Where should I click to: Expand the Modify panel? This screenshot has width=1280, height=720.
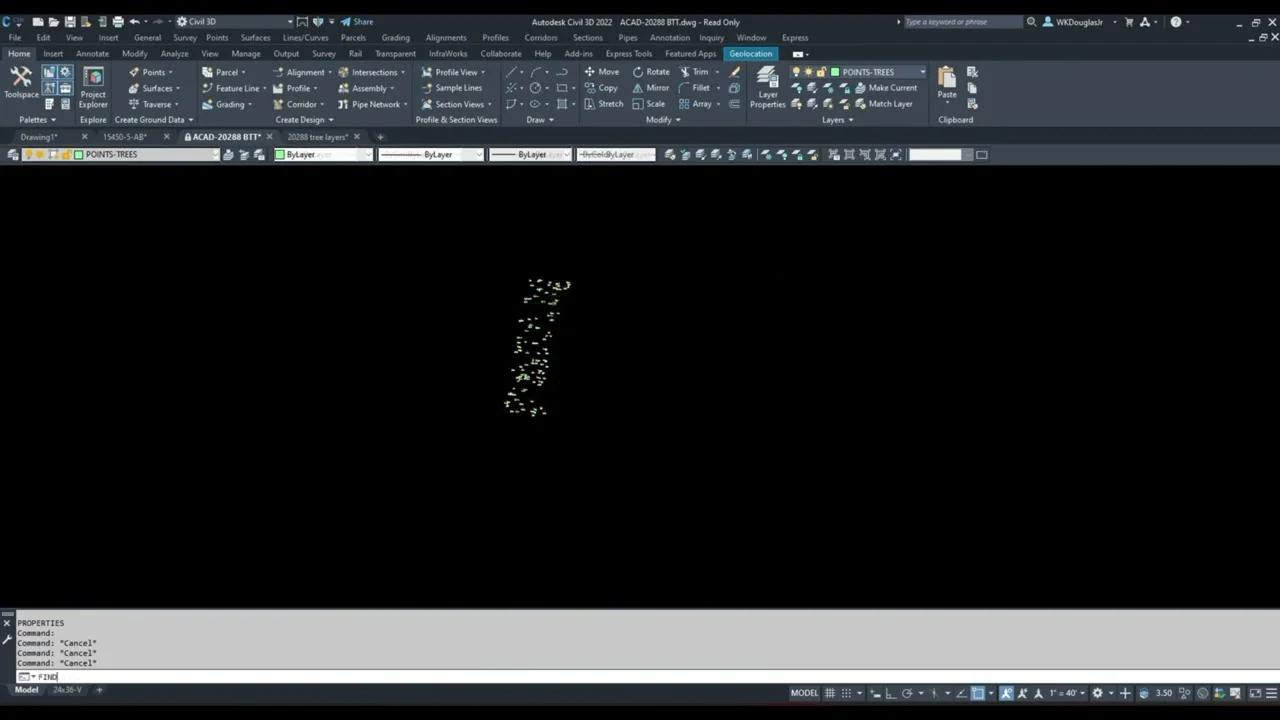coord(663,120)
